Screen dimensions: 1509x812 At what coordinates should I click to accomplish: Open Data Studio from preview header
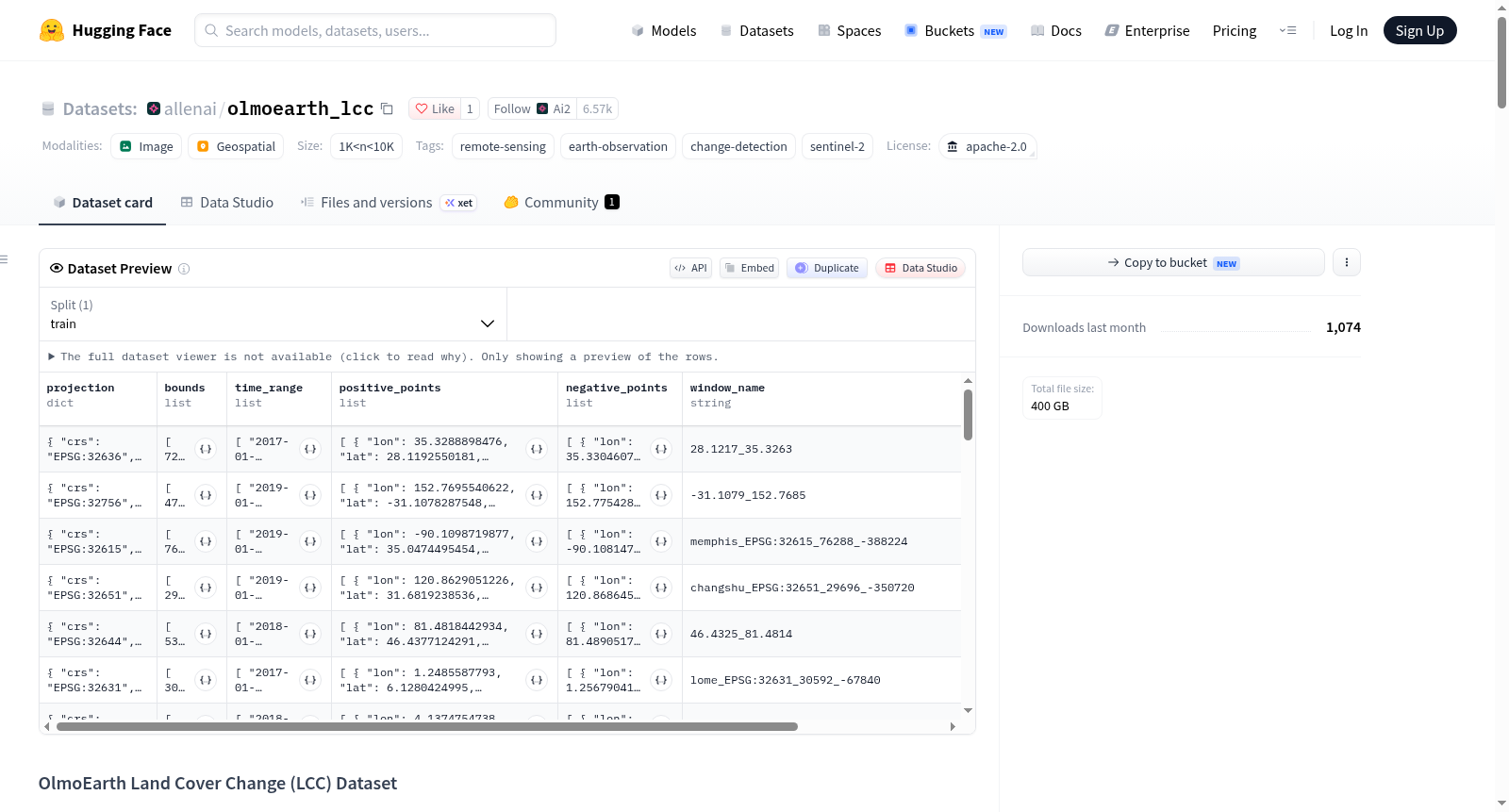(x=920, y=268)
